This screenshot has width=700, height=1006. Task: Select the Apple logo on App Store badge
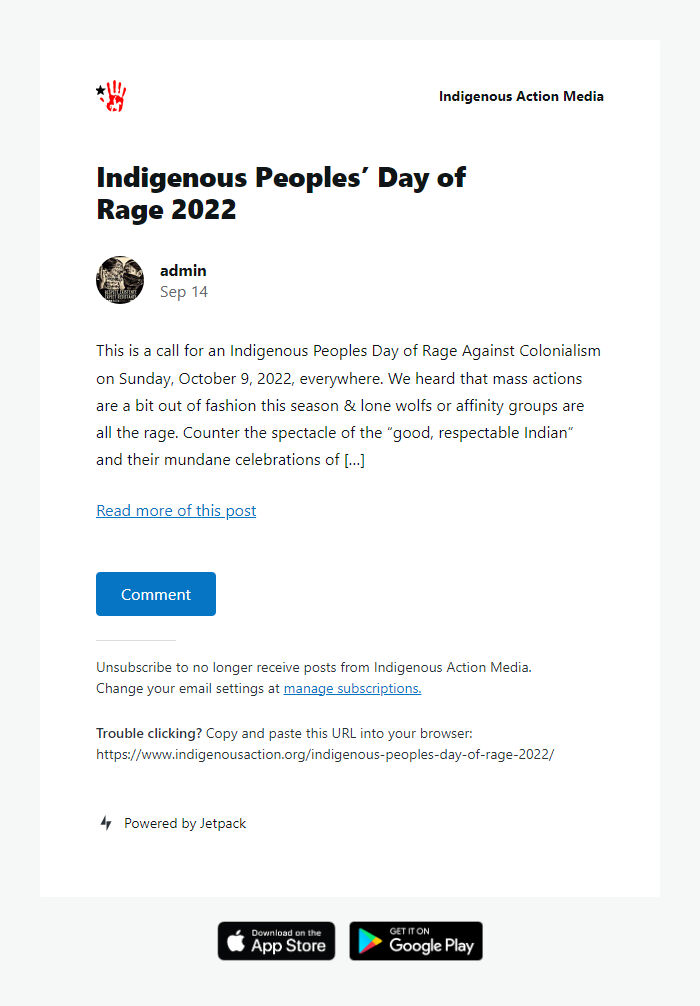[x=237, y=940]
